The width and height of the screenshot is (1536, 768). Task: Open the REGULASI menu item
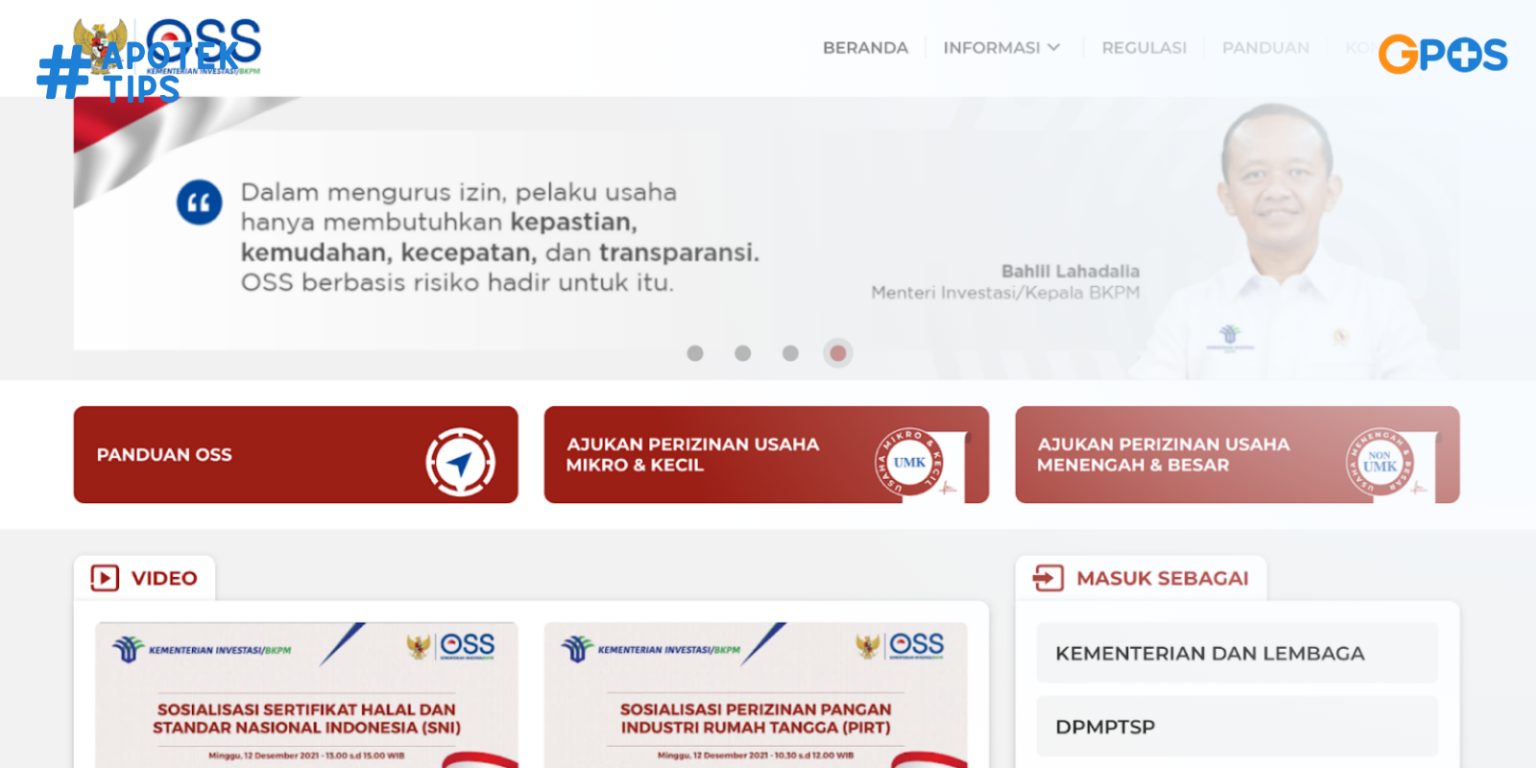pyautogui.click(x=1144, y=47)
